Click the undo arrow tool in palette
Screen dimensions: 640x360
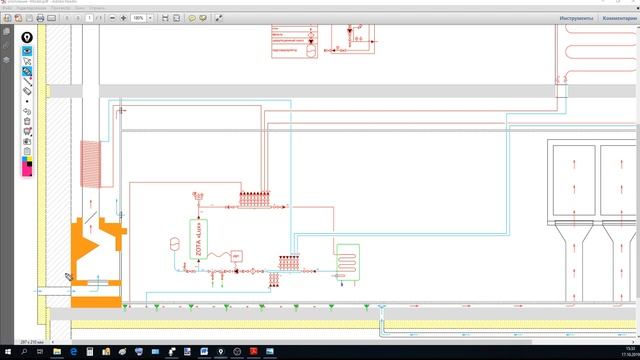point(27,111)
